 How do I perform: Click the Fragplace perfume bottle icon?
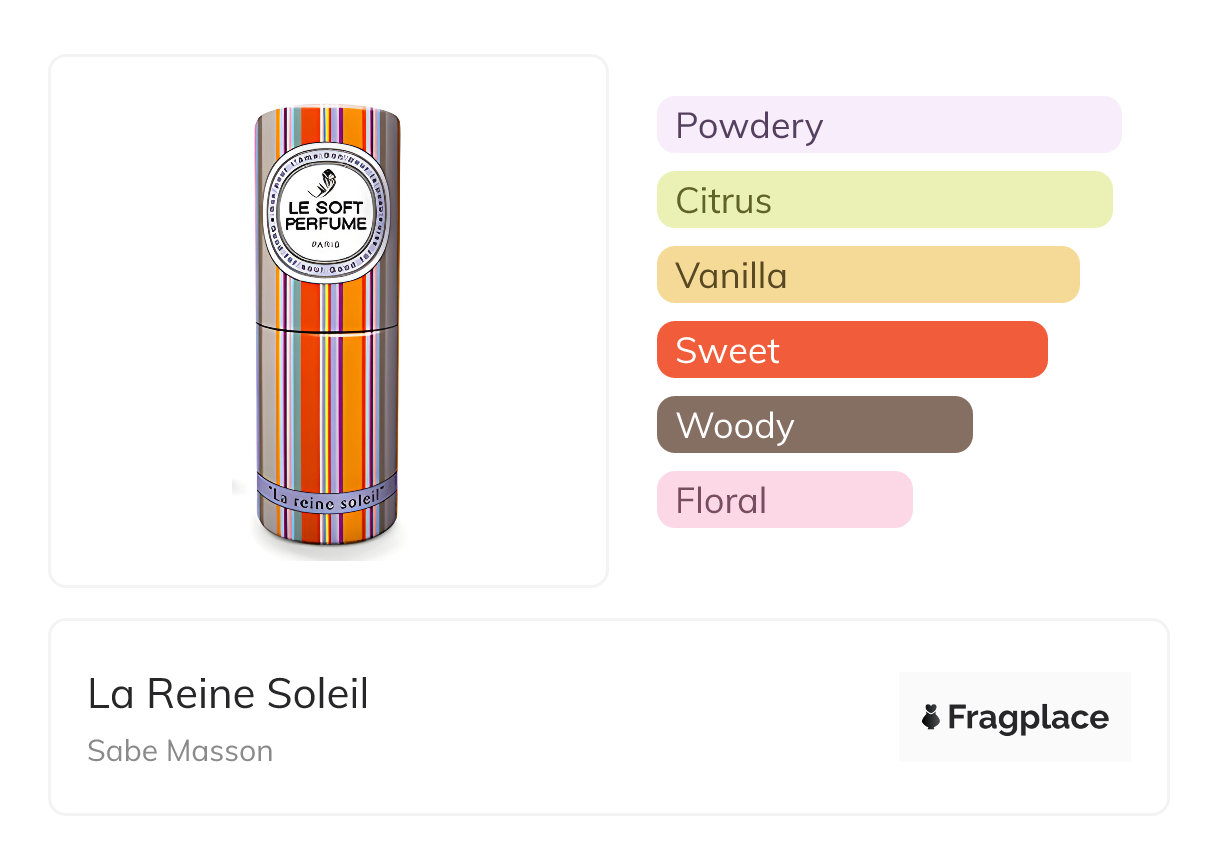point(931,717)
